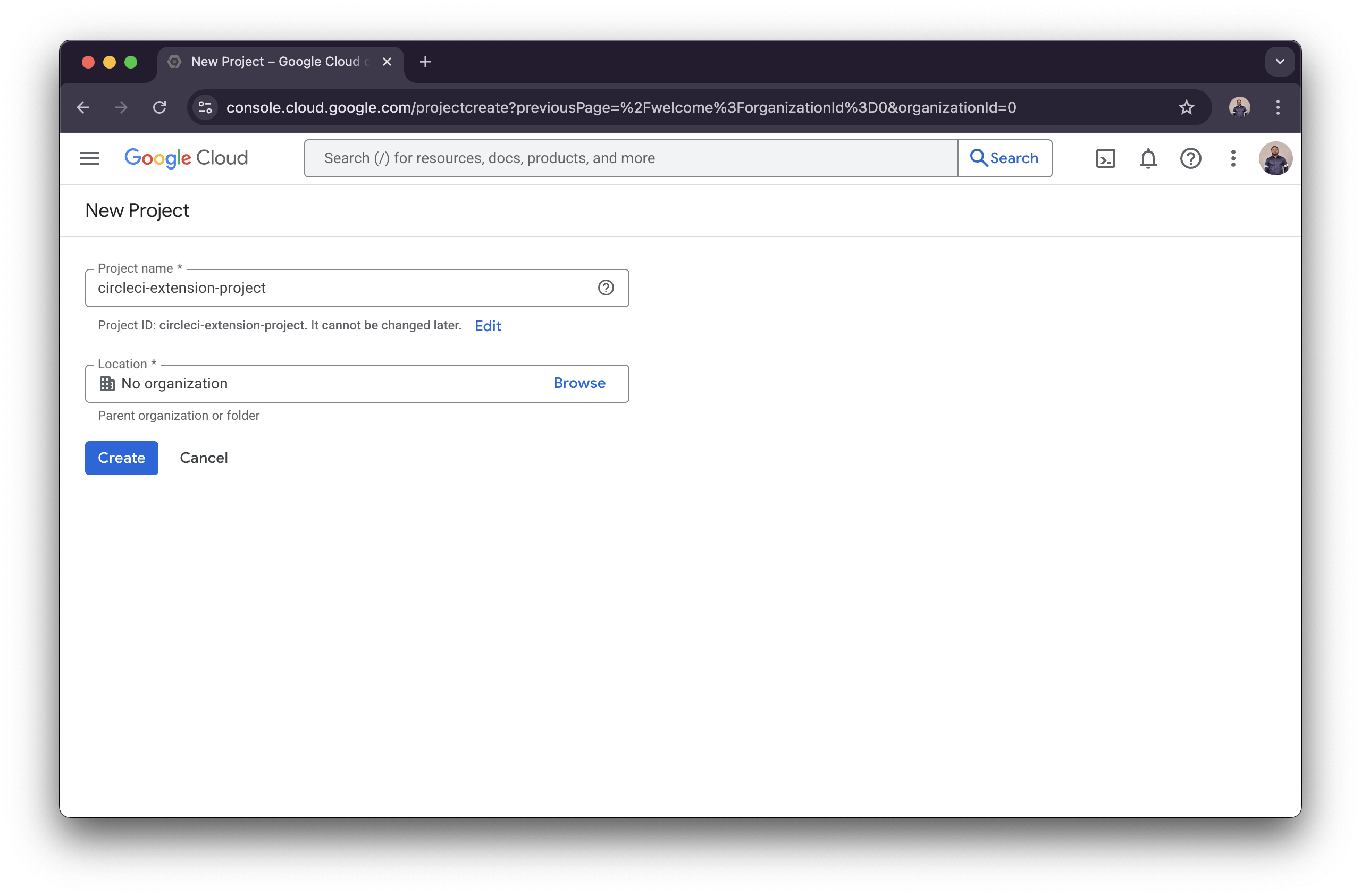Browse for a parent organization
1361x896 pixels.
[x=579, y=383]
